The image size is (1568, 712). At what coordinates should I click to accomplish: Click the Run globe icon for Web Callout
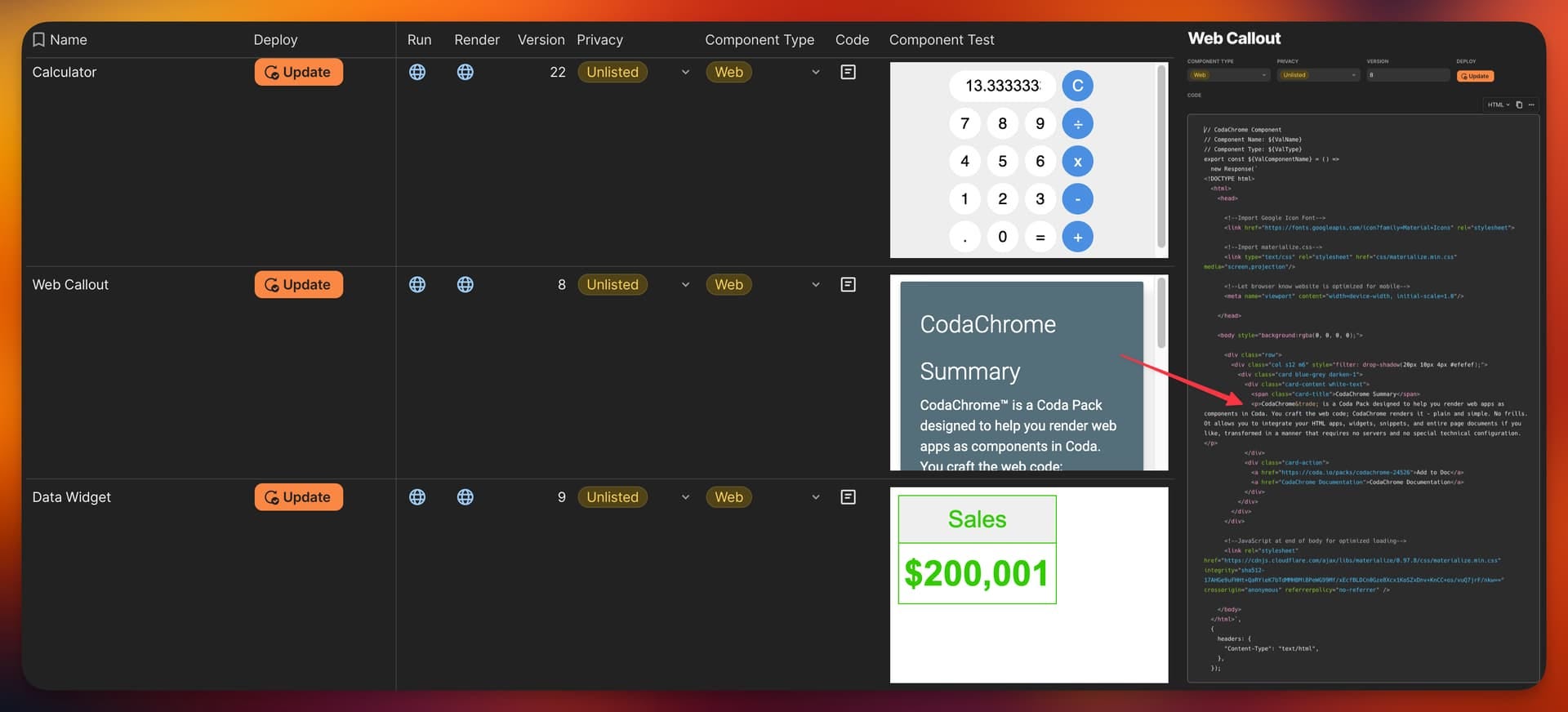coord(417,284)
